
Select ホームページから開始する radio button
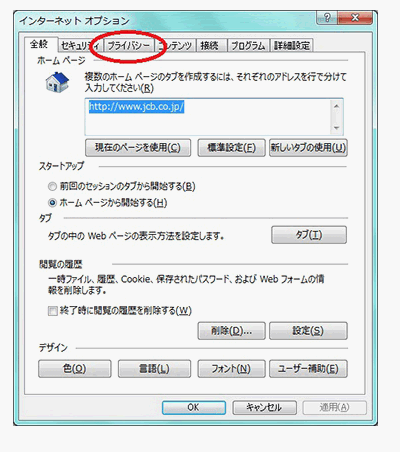pos(52,202)
